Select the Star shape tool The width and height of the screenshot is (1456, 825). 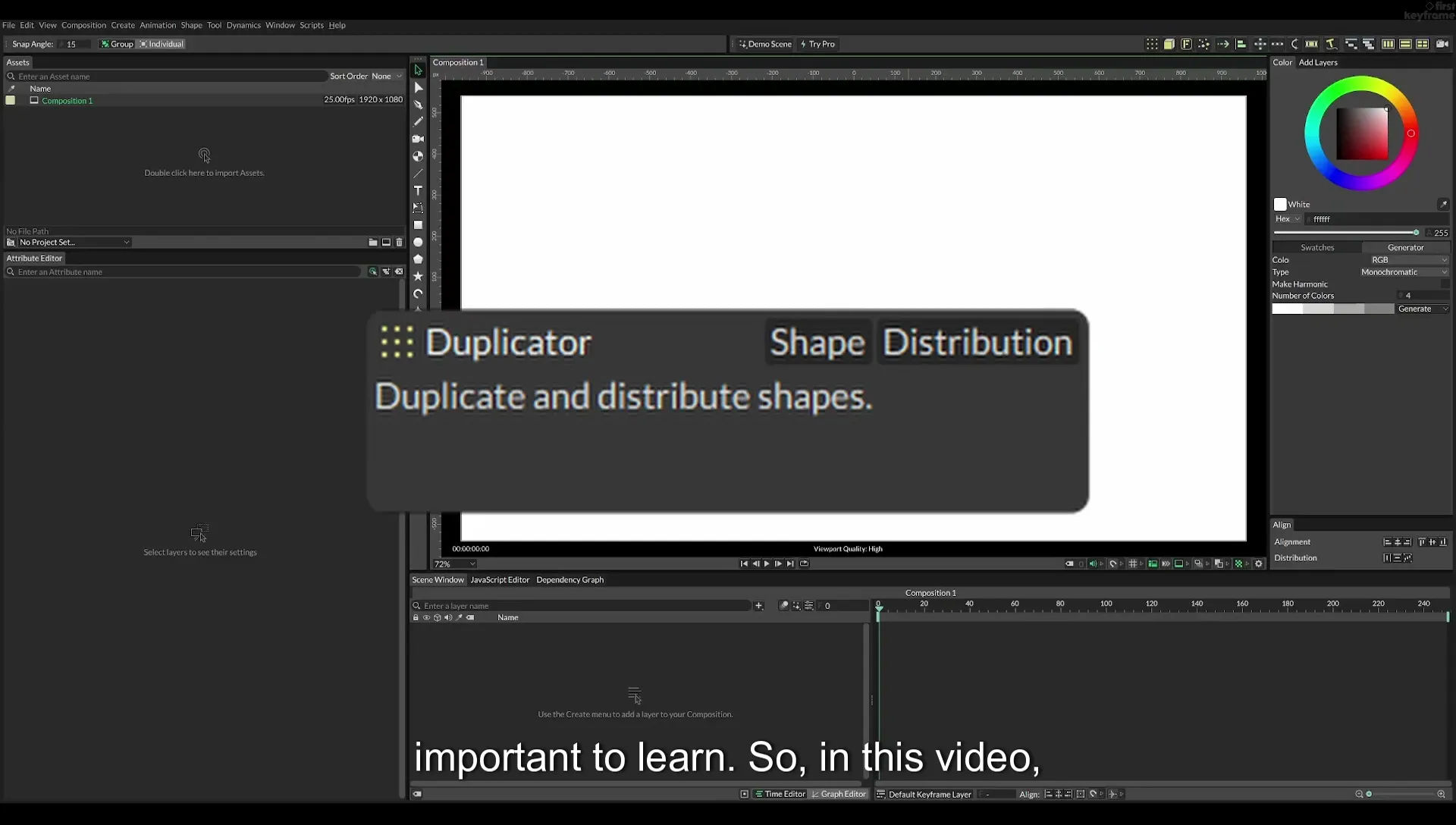[x=418, y=277]
